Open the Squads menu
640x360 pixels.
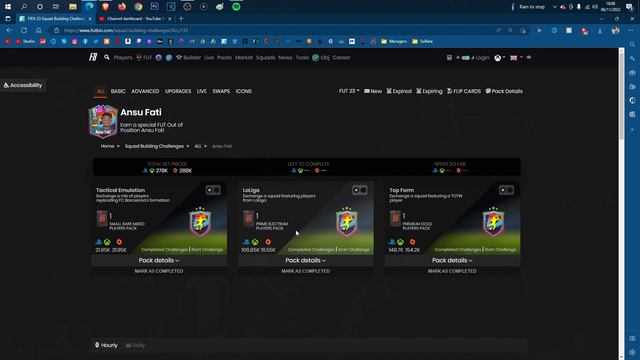point(265,58)
